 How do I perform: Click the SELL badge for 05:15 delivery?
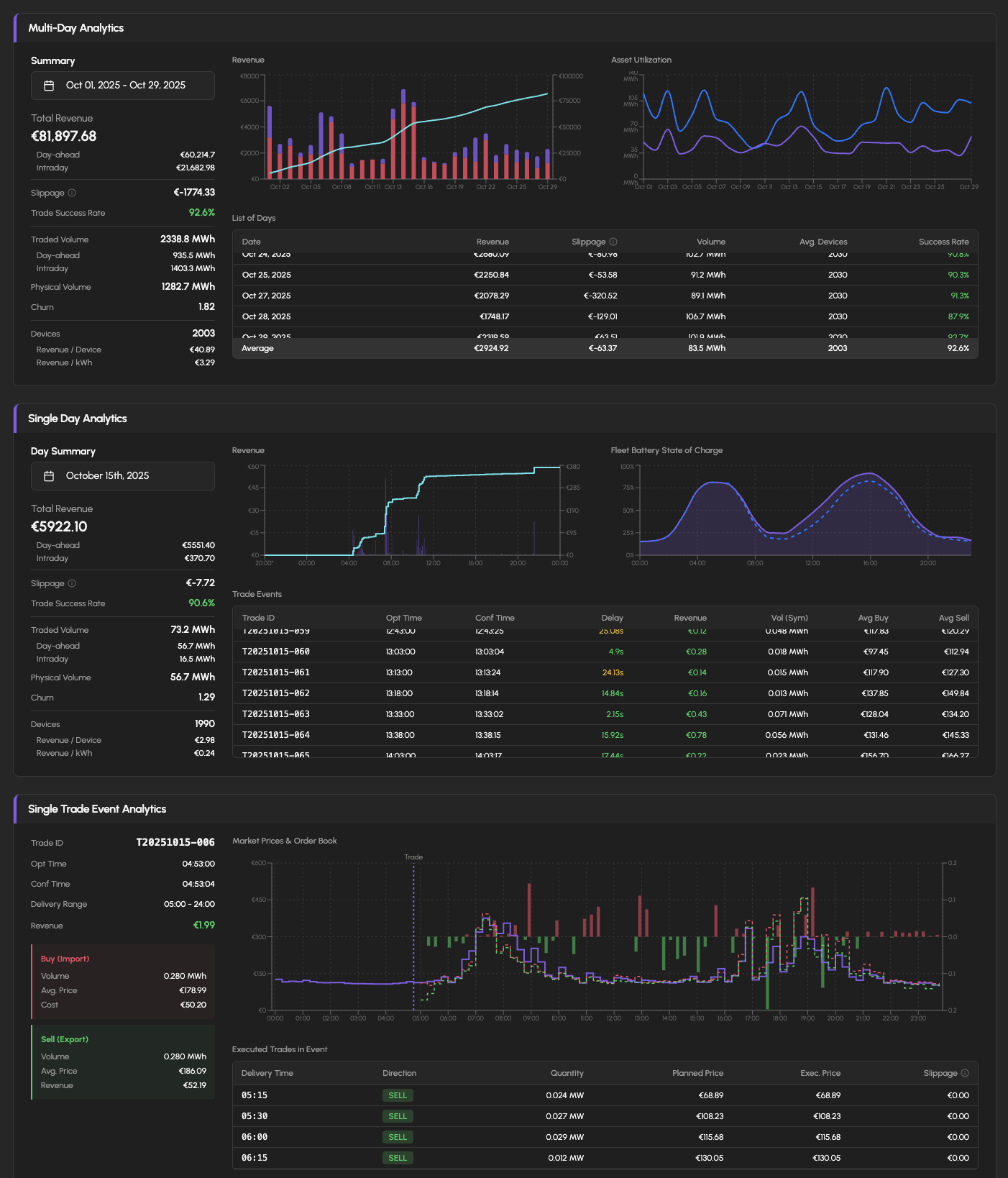click(x=398, y=1095)
